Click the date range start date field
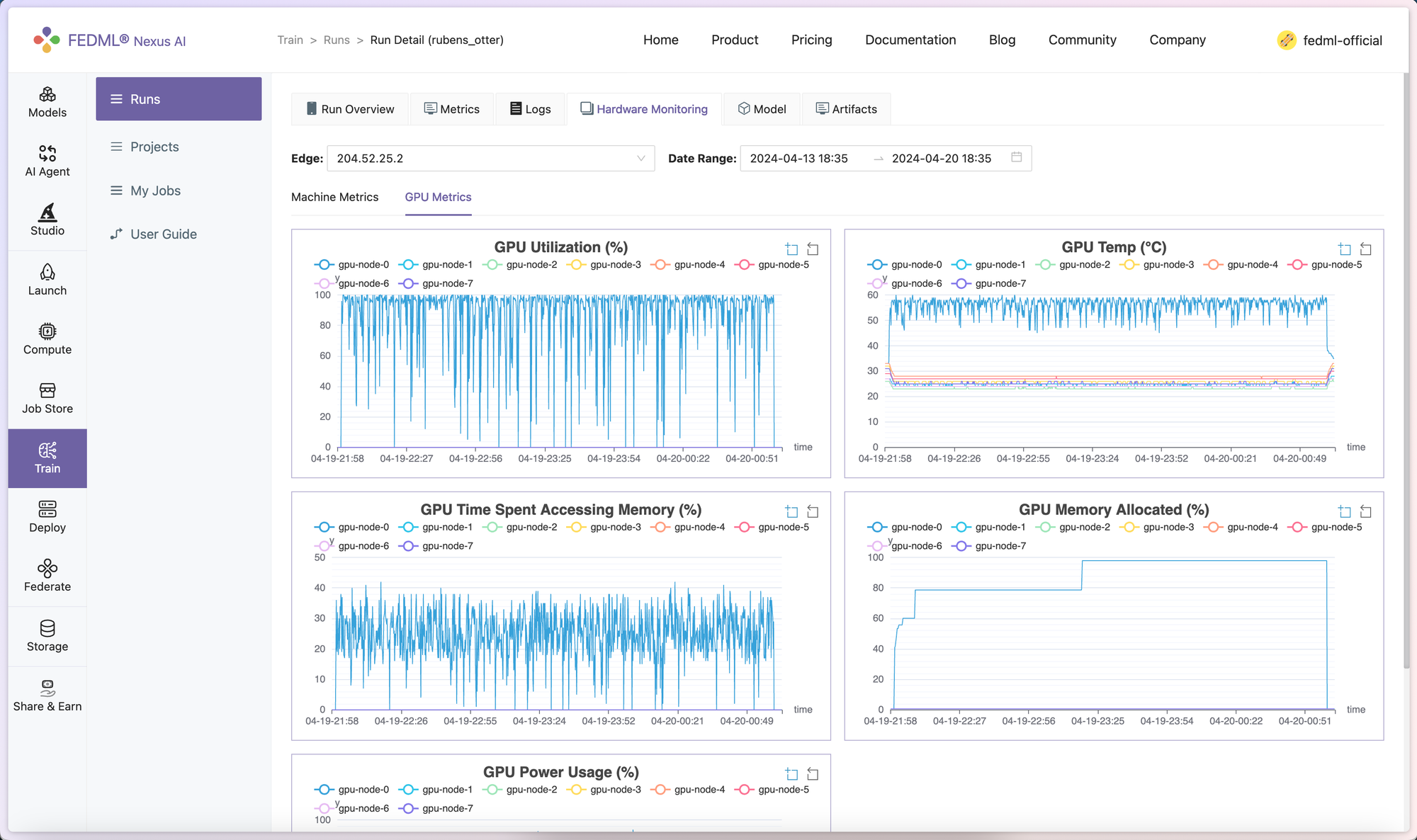This screenshot has height=840, width=1417. pyautogui.click(x=798, y=159)
